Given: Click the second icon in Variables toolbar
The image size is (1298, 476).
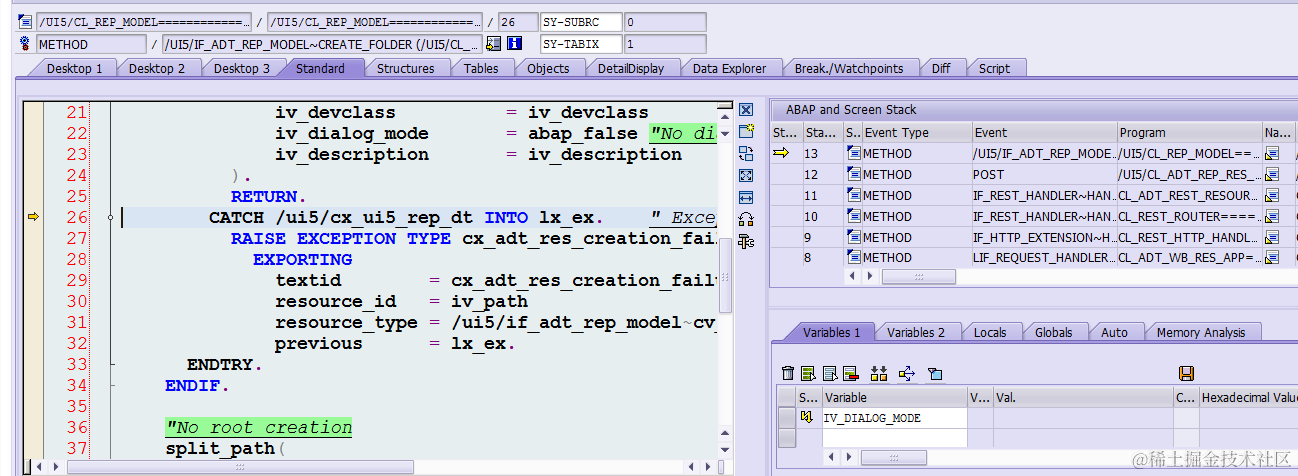Looking at the screenshot, I should click(810, 373).
